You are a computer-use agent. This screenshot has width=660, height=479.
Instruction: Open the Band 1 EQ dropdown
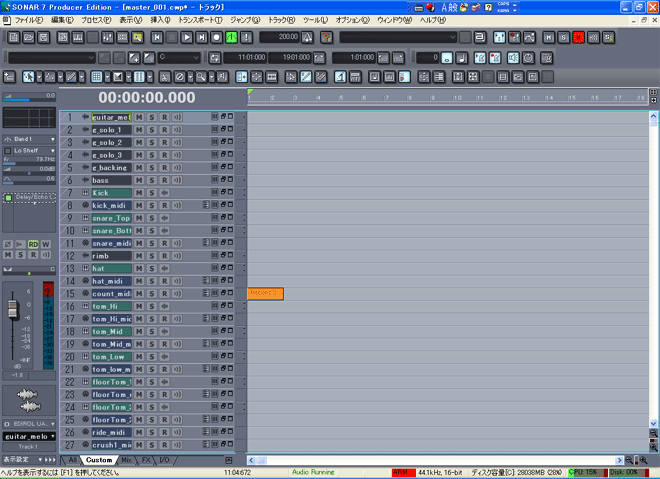click(x=51, y=138)
